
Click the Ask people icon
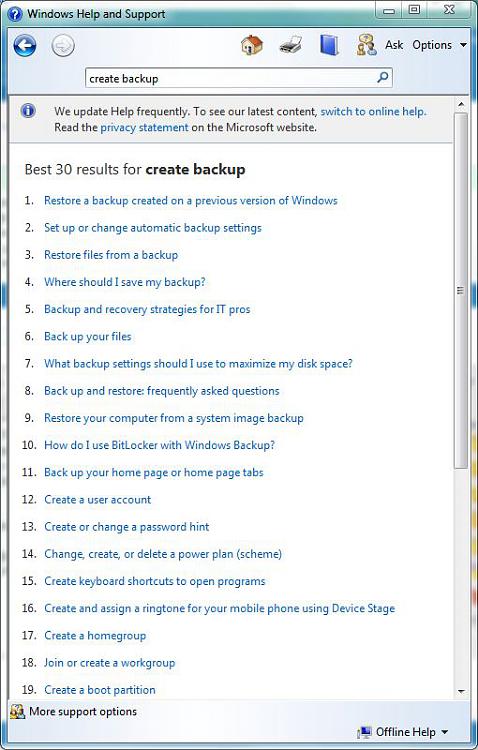pyautogui.click(x=367, y=45)
